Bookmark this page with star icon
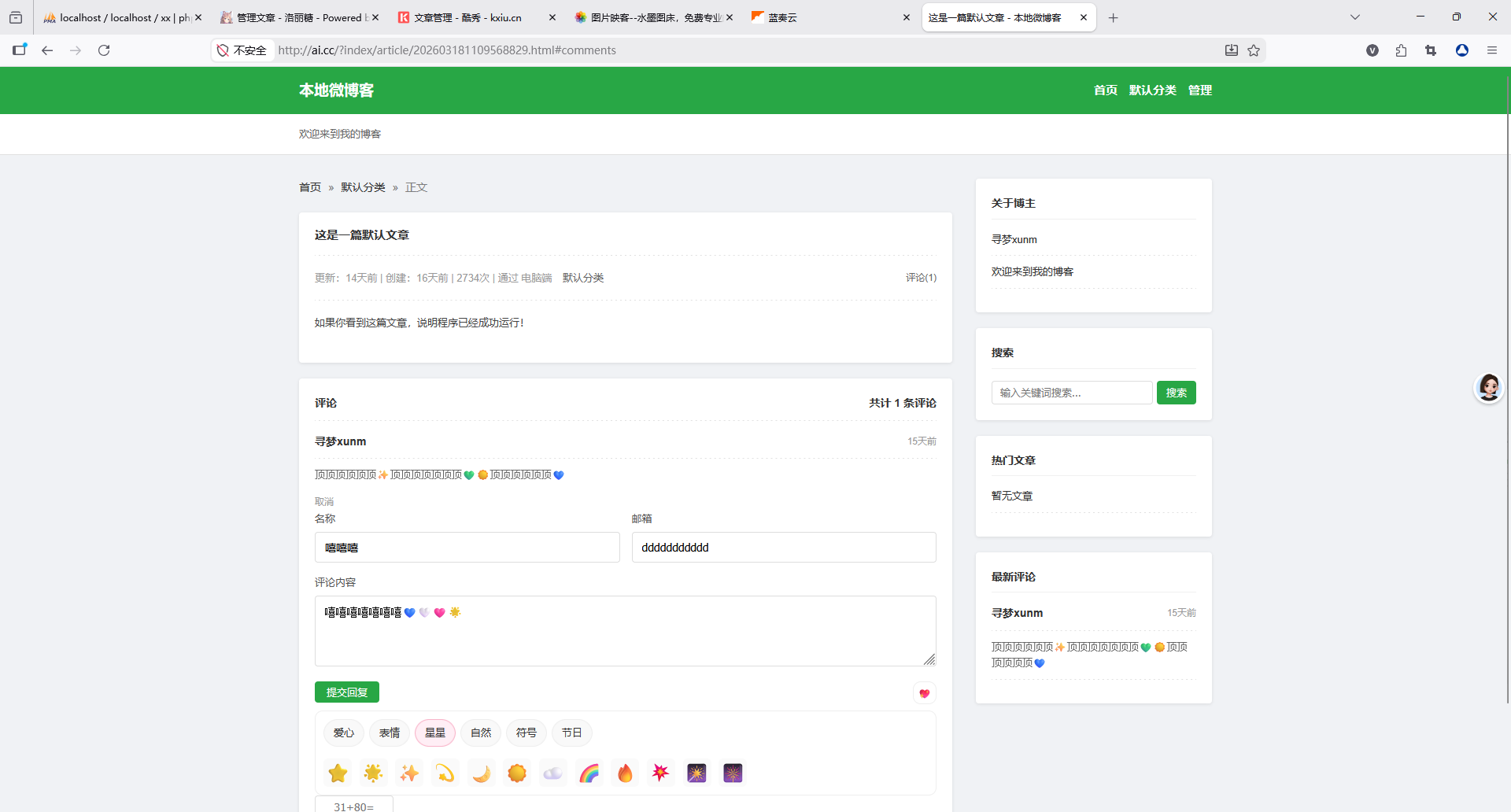Viewport: 1511px width, 812px height. click(1254, 50)
